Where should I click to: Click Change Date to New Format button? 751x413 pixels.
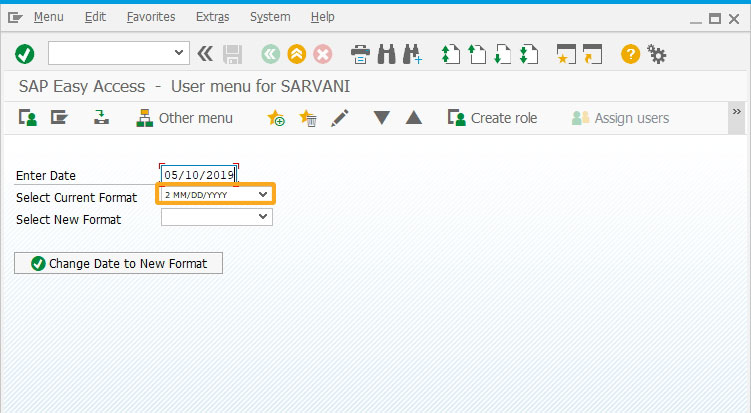click(118, 263)
